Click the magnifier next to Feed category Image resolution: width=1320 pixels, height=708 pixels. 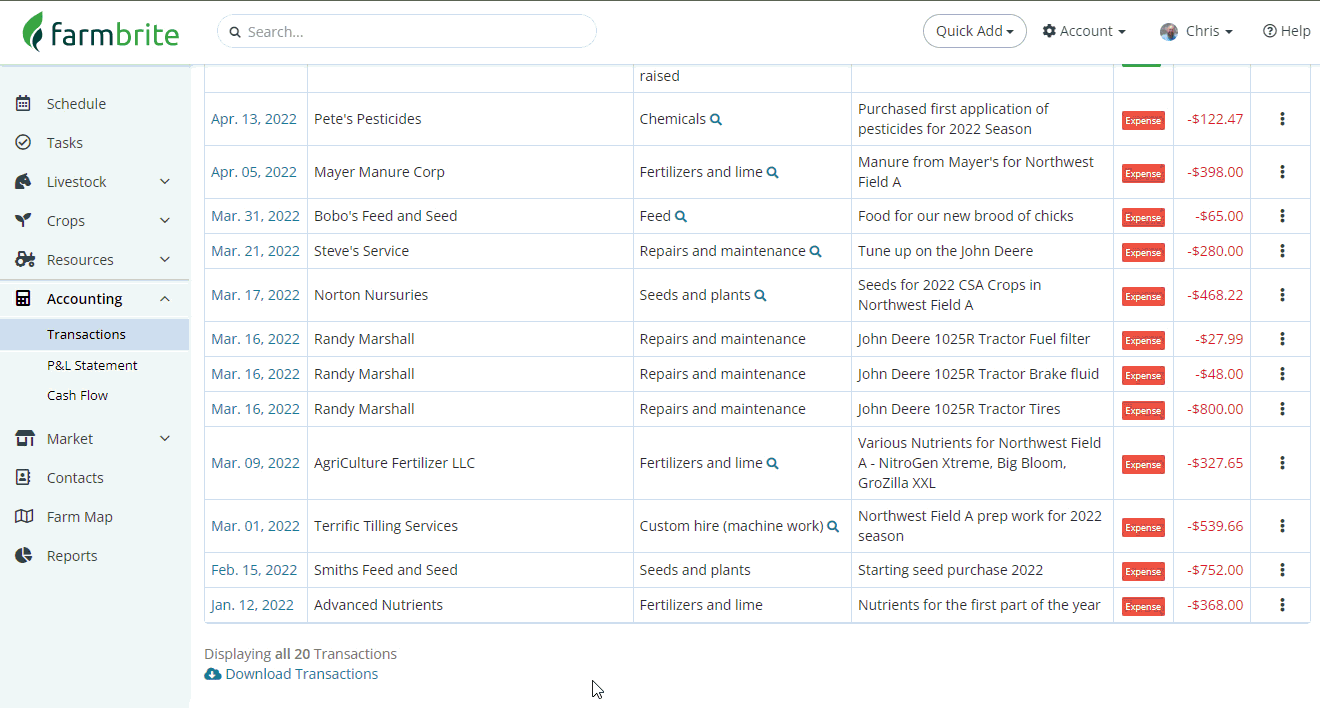pyautogui.click(x=681, y=216)
